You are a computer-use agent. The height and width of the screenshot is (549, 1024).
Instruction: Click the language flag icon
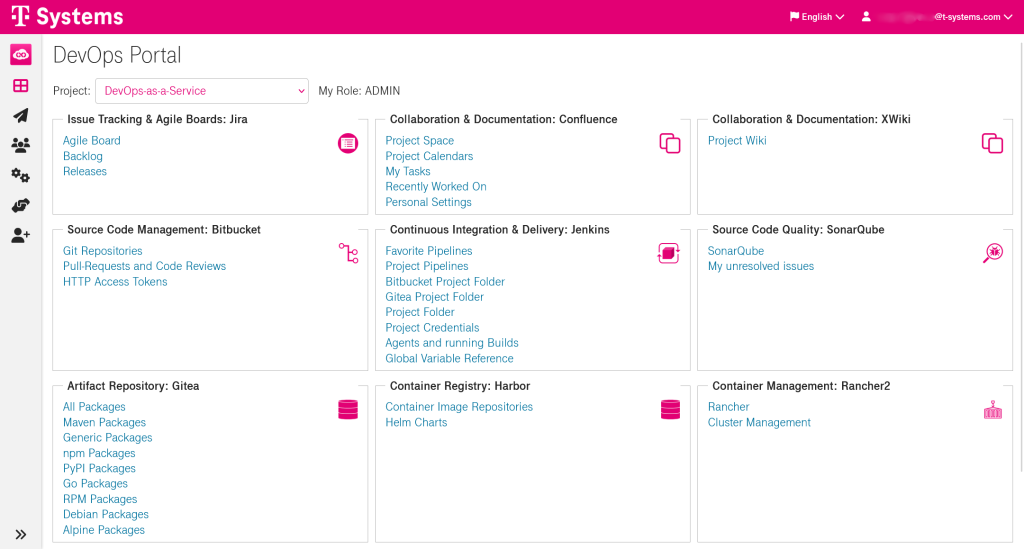(x=794, y=16)
